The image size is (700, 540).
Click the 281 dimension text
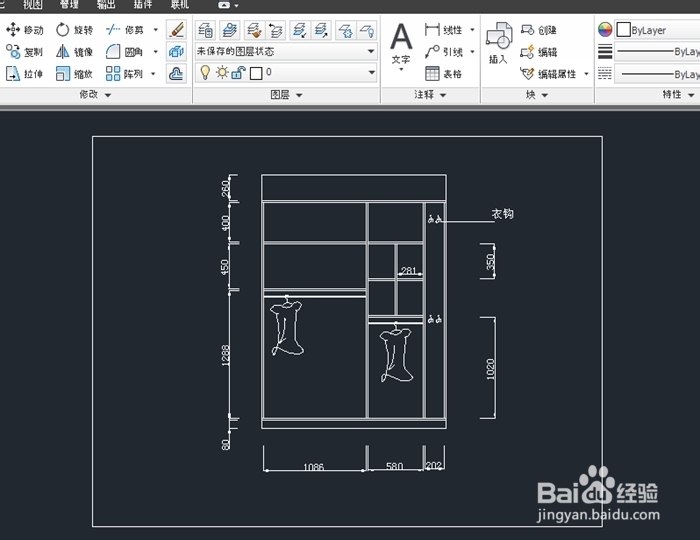click(408, 270)
